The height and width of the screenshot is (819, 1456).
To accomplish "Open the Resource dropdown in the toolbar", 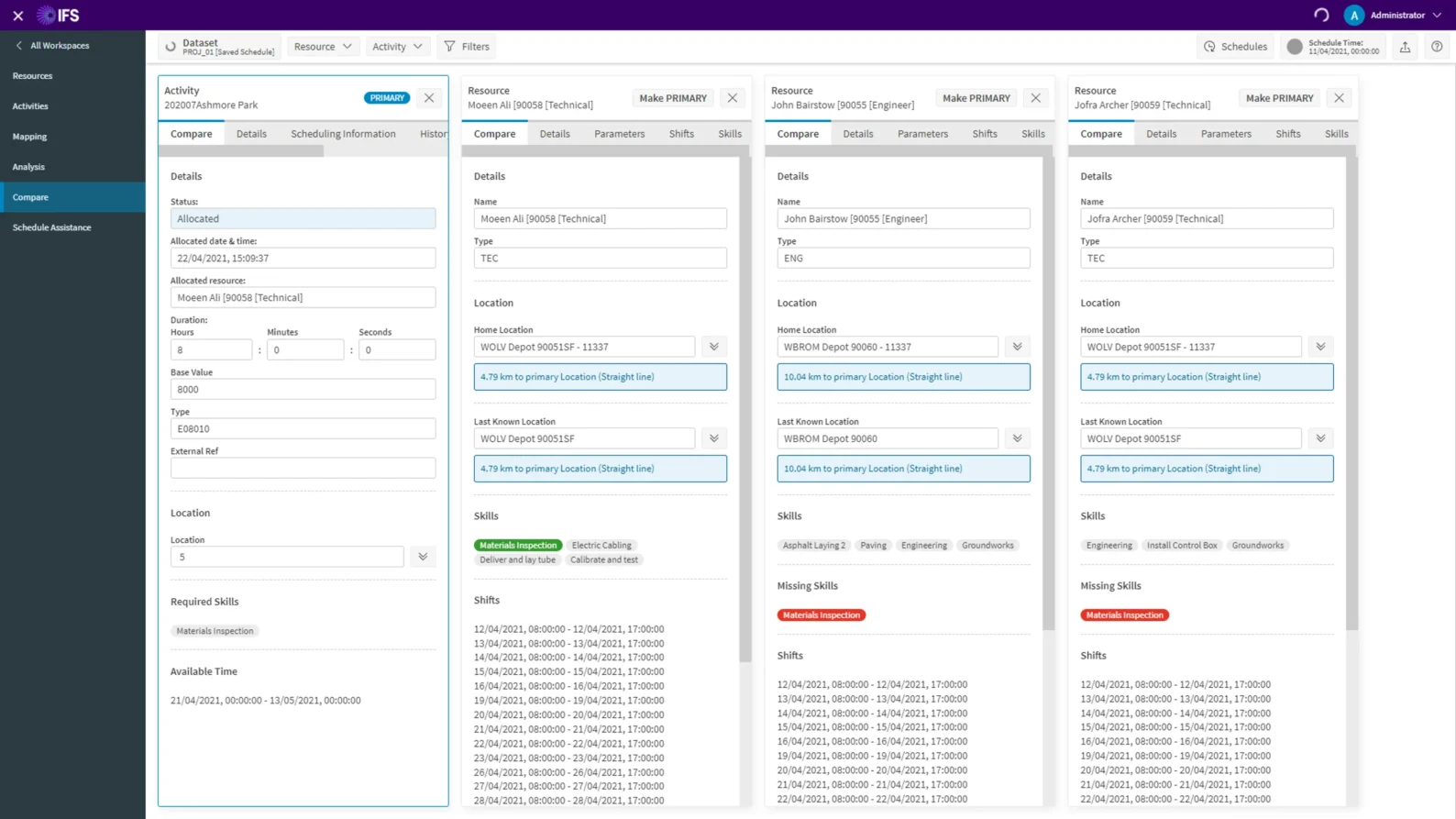I will [x=323, y=47].
